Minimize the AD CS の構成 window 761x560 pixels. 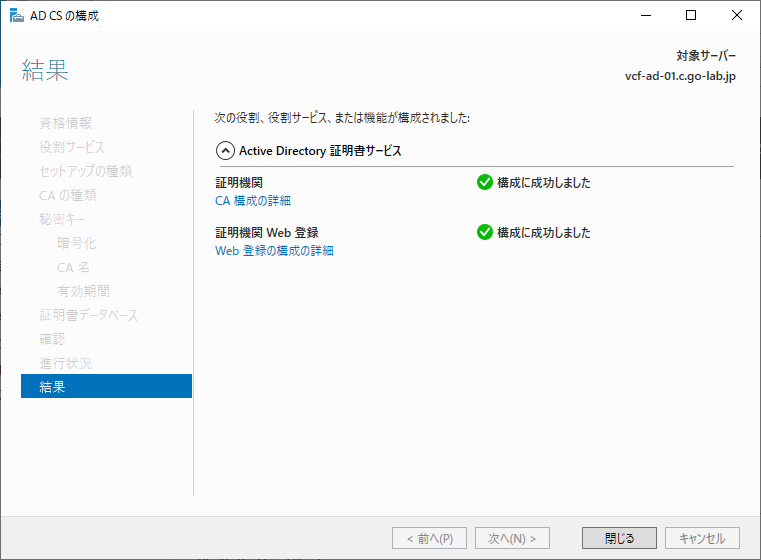coord(646,16)
